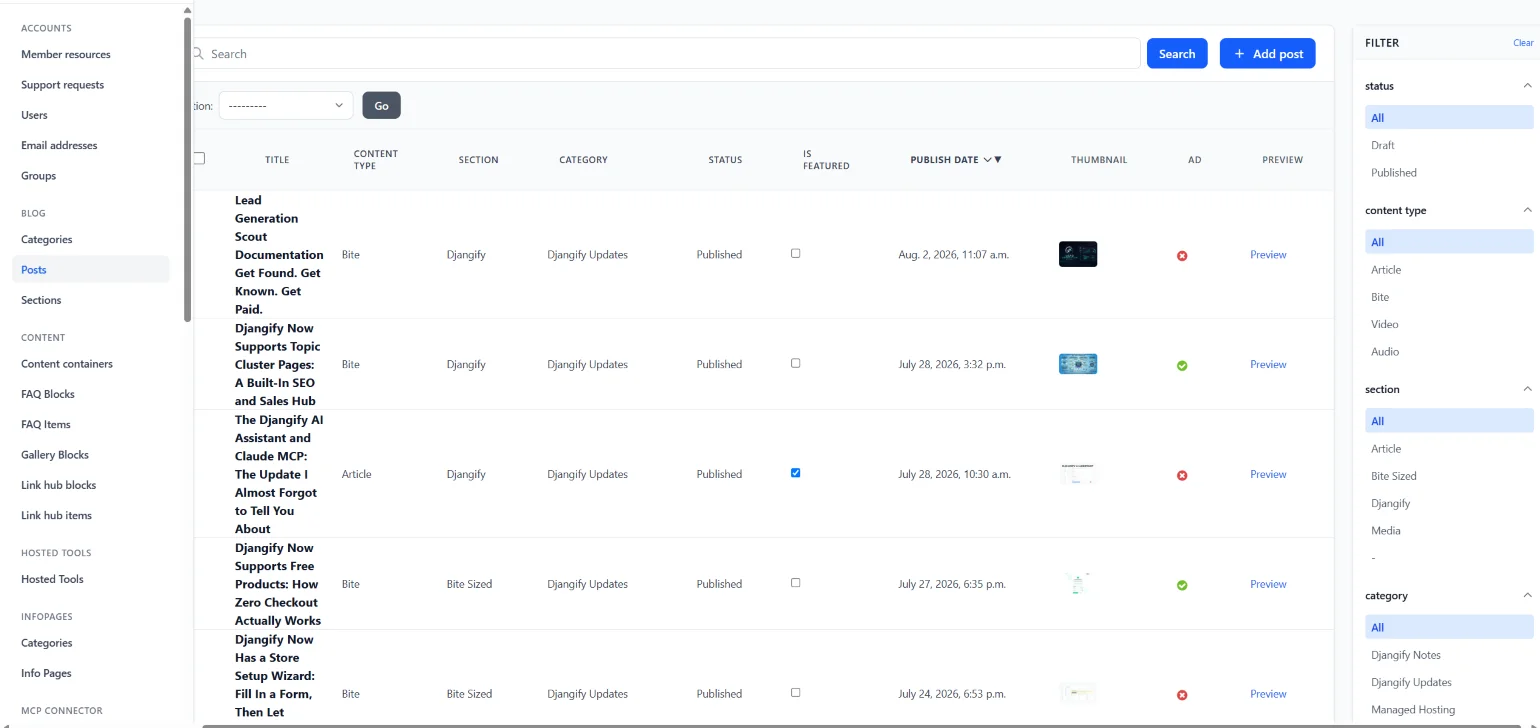Toggle Is Featured for Topic Cluster Pages post
Screen dimensions: 1540x728
[x=796, y=364]
